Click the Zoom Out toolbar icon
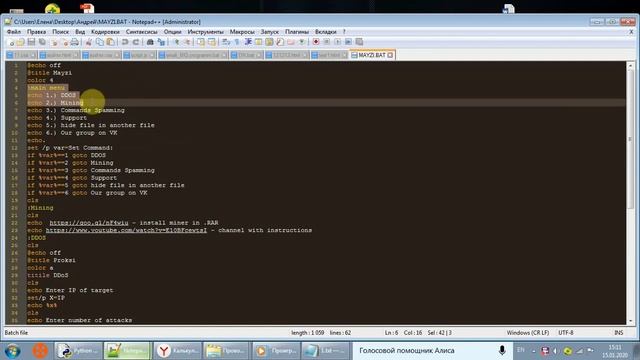 [187, 42]
